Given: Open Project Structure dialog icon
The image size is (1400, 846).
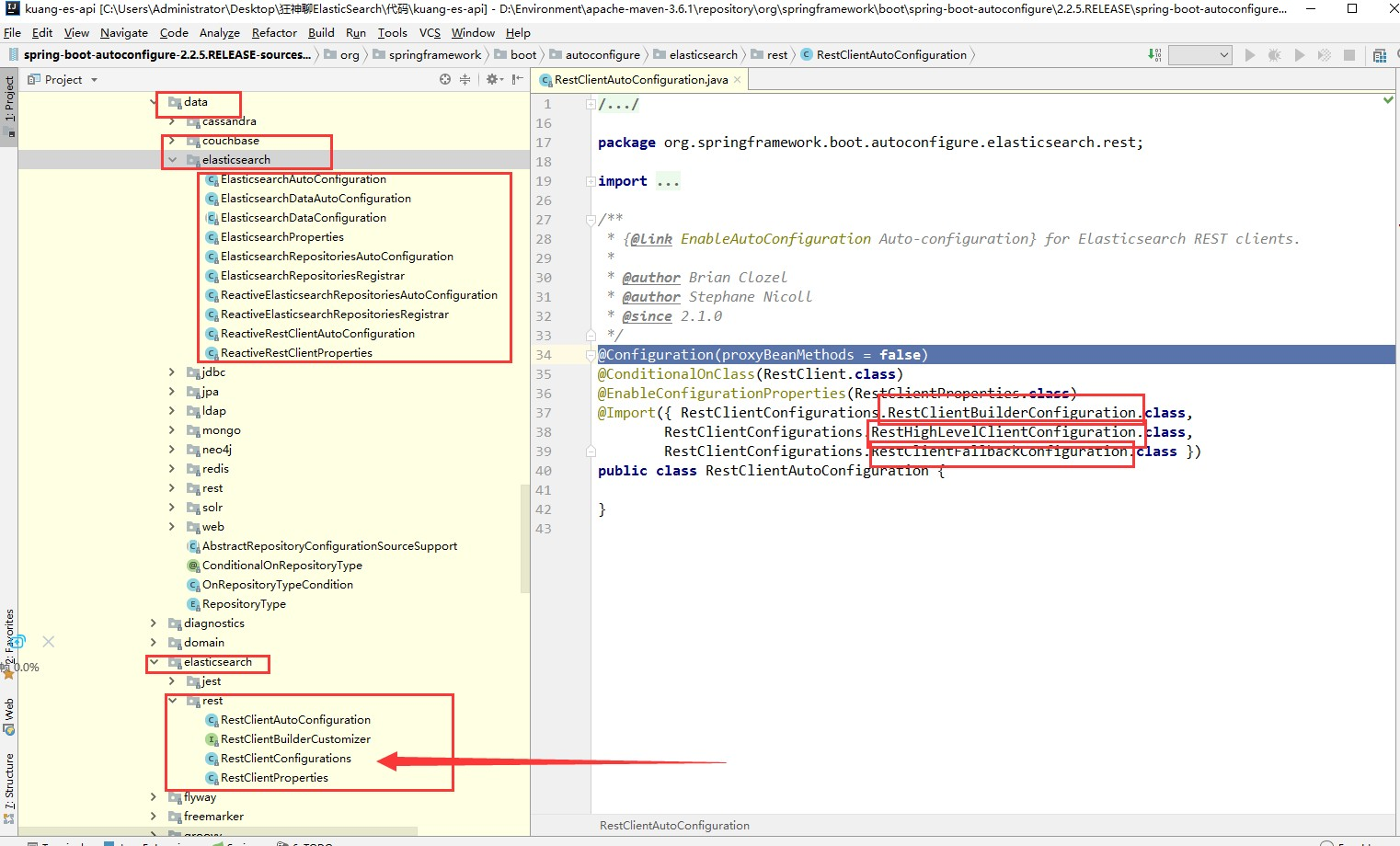Looking at the screenshot, I should point(1379,55).
